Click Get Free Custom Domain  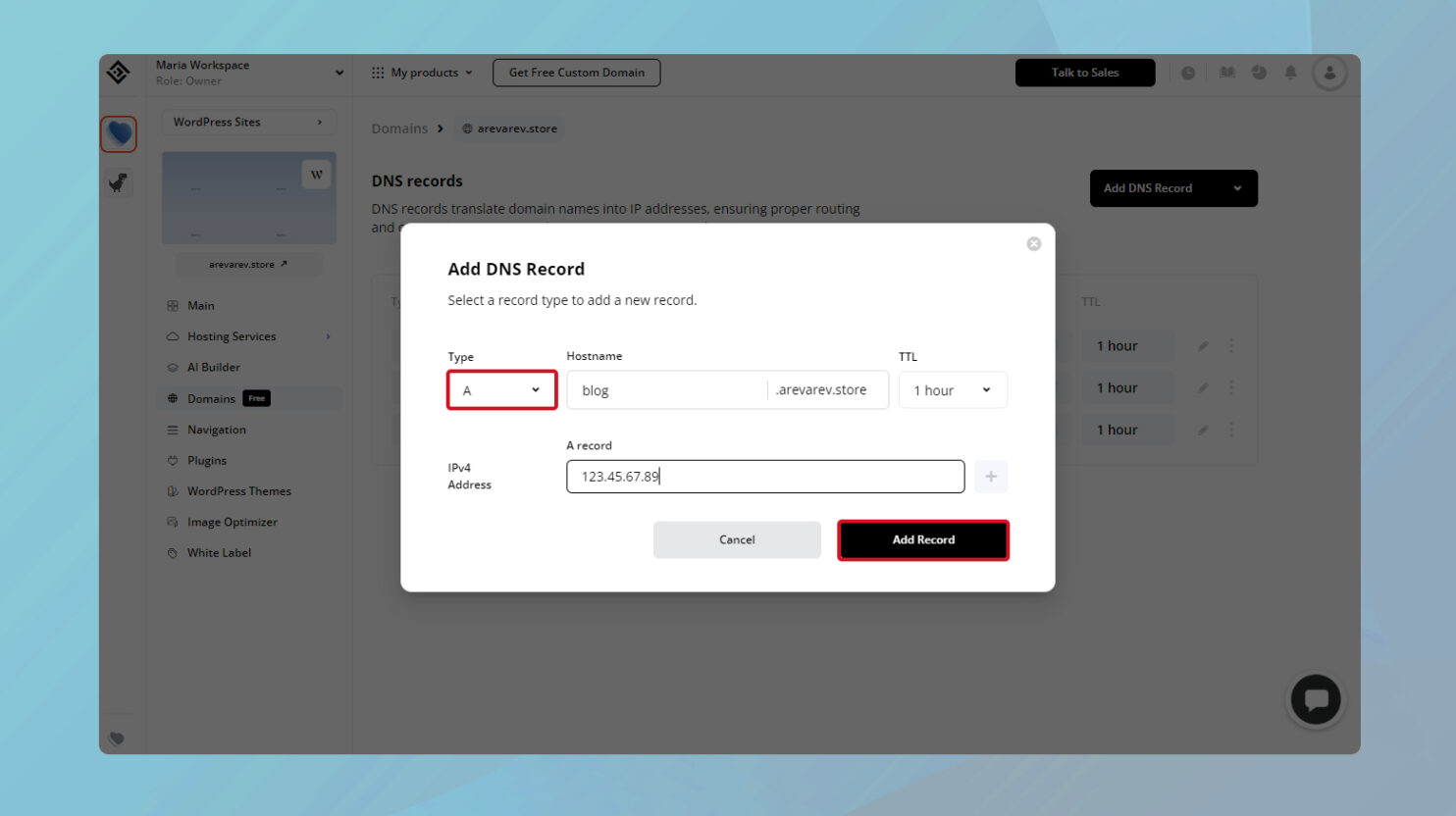(x=576, y=72)
